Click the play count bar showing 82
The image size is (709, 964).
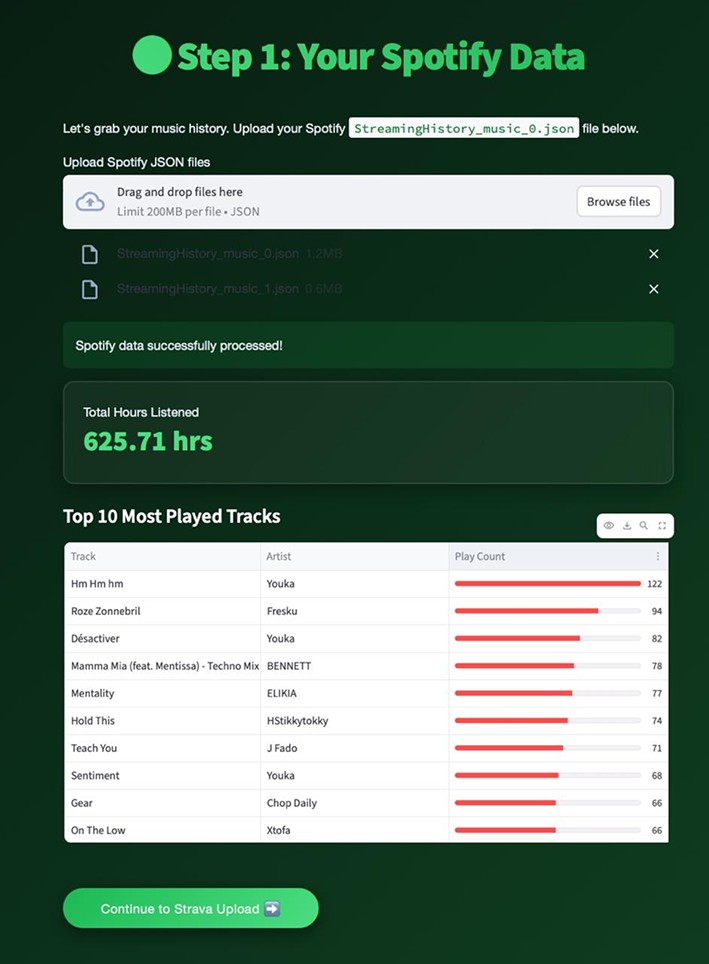(x=547, y=638)
